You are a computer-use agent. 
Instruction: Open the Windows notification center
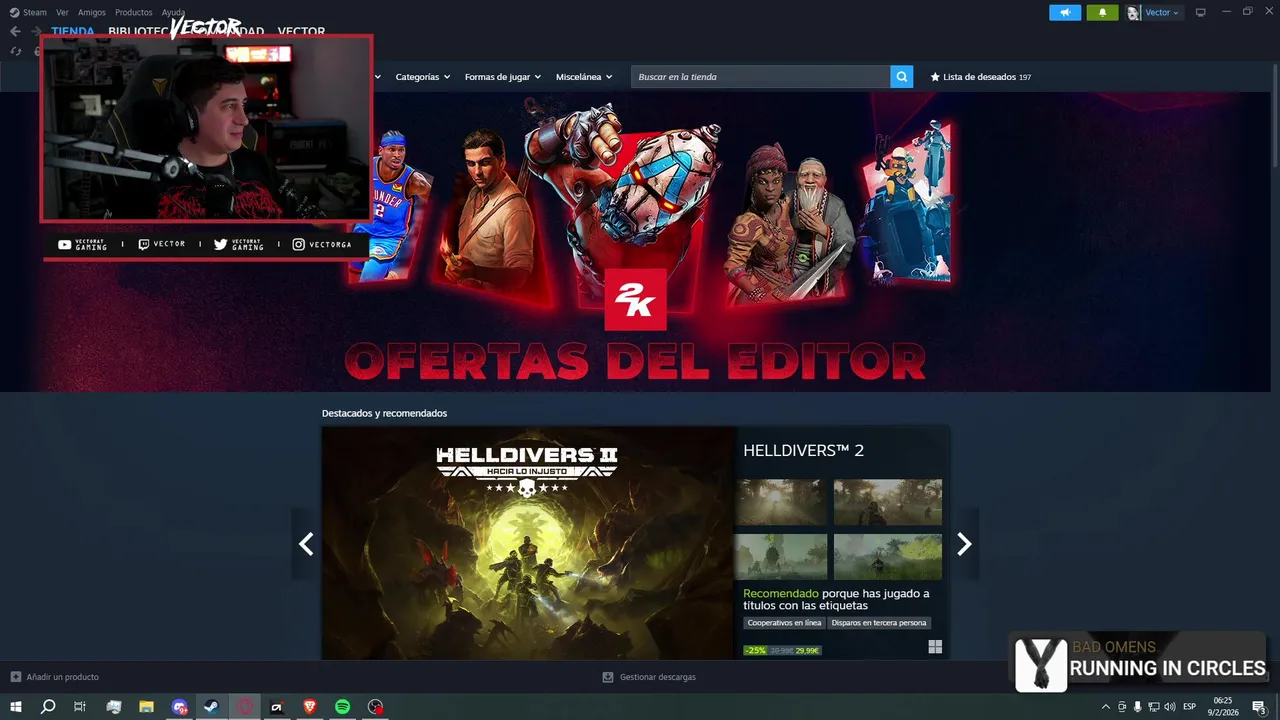click(x=1259, y=707)
